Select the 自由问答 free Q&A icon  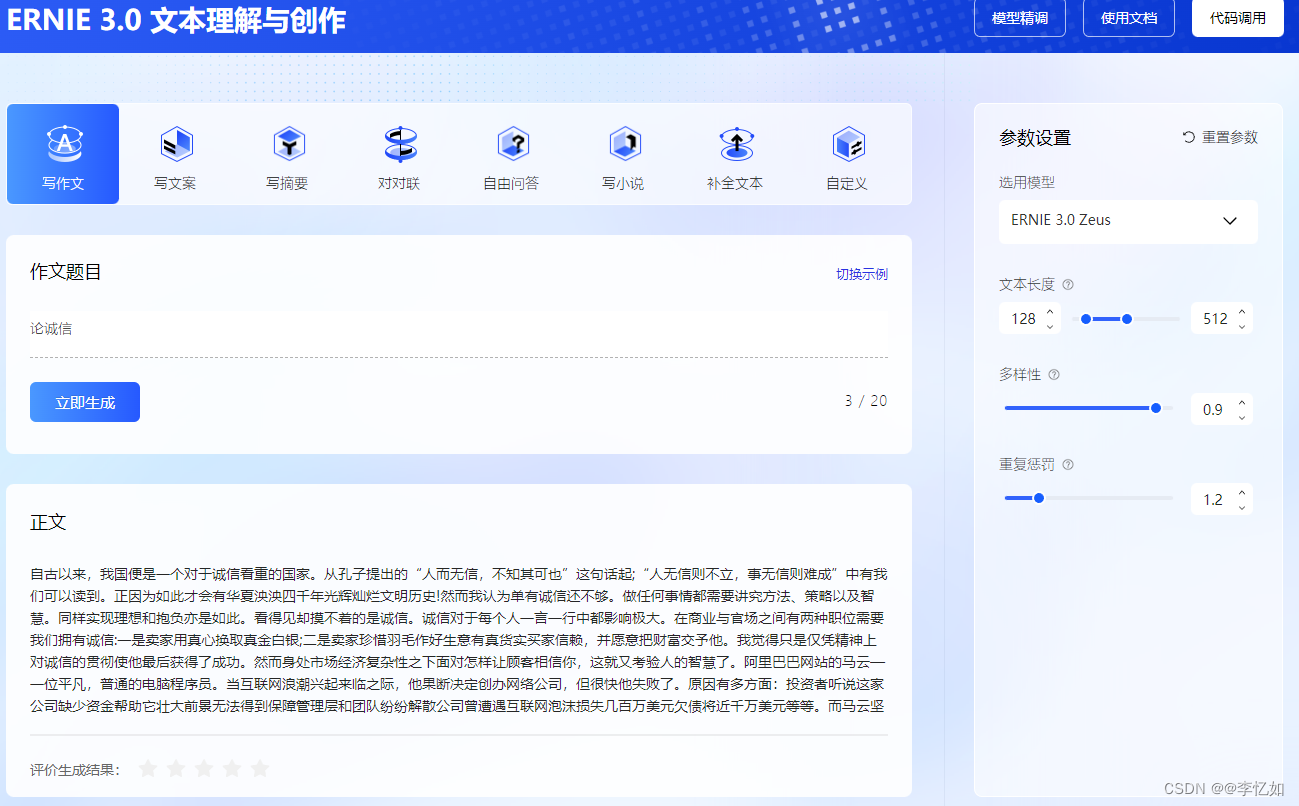tap(512, 144)
